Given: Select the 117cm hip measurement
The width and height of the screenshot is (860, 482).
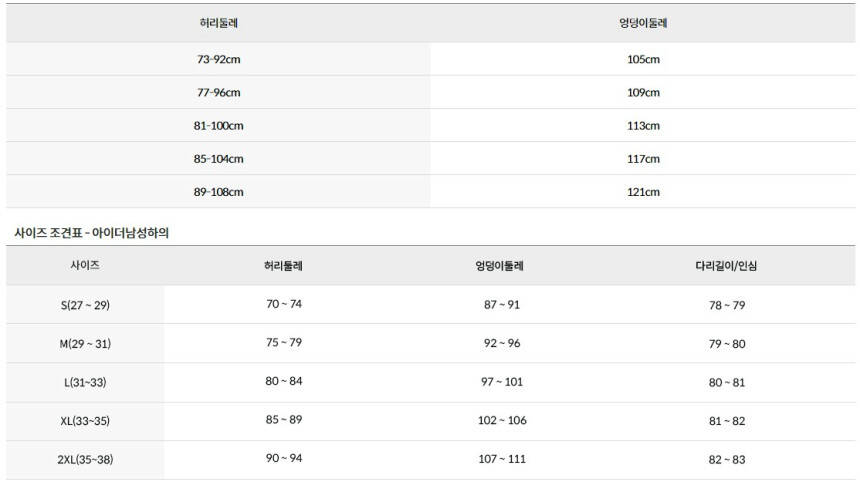Looking at the screenshot, I should 643,159.
